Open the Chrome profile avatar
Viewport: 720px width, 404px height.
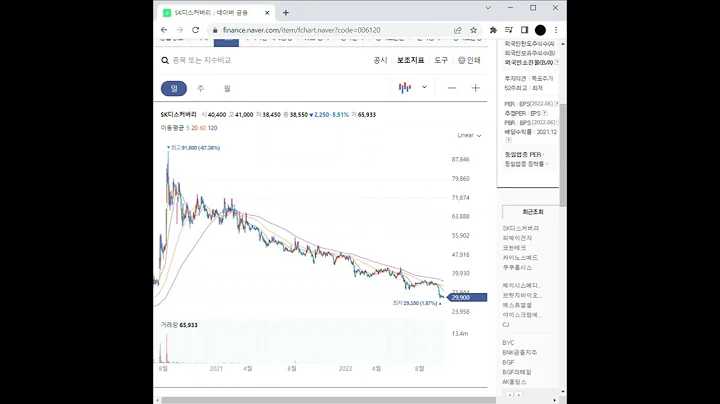pyautogui.click(x=540, y=30)
